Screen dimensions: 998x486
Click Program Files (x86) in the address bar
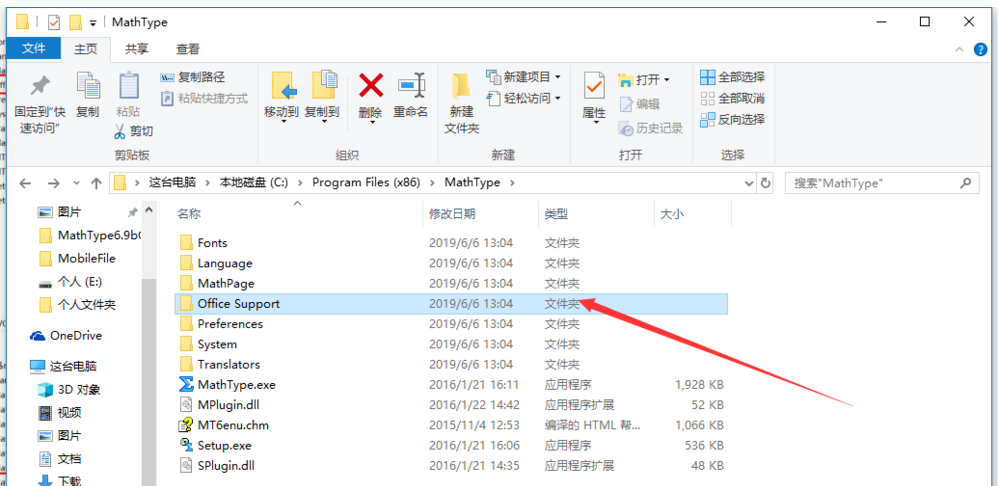click(x=366, y=183)
